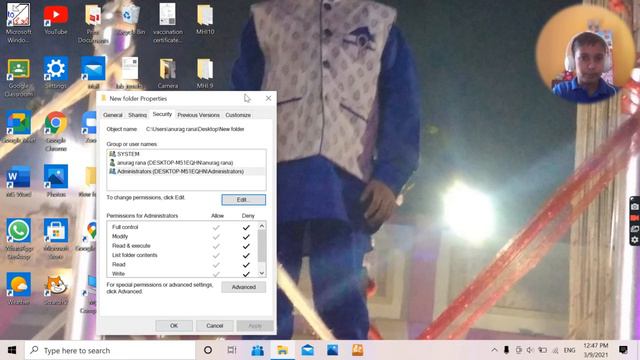This screenshot has width=640, height=360.
Task: Open the people-icon app on taskbar
Action: (x=258, y=350)
